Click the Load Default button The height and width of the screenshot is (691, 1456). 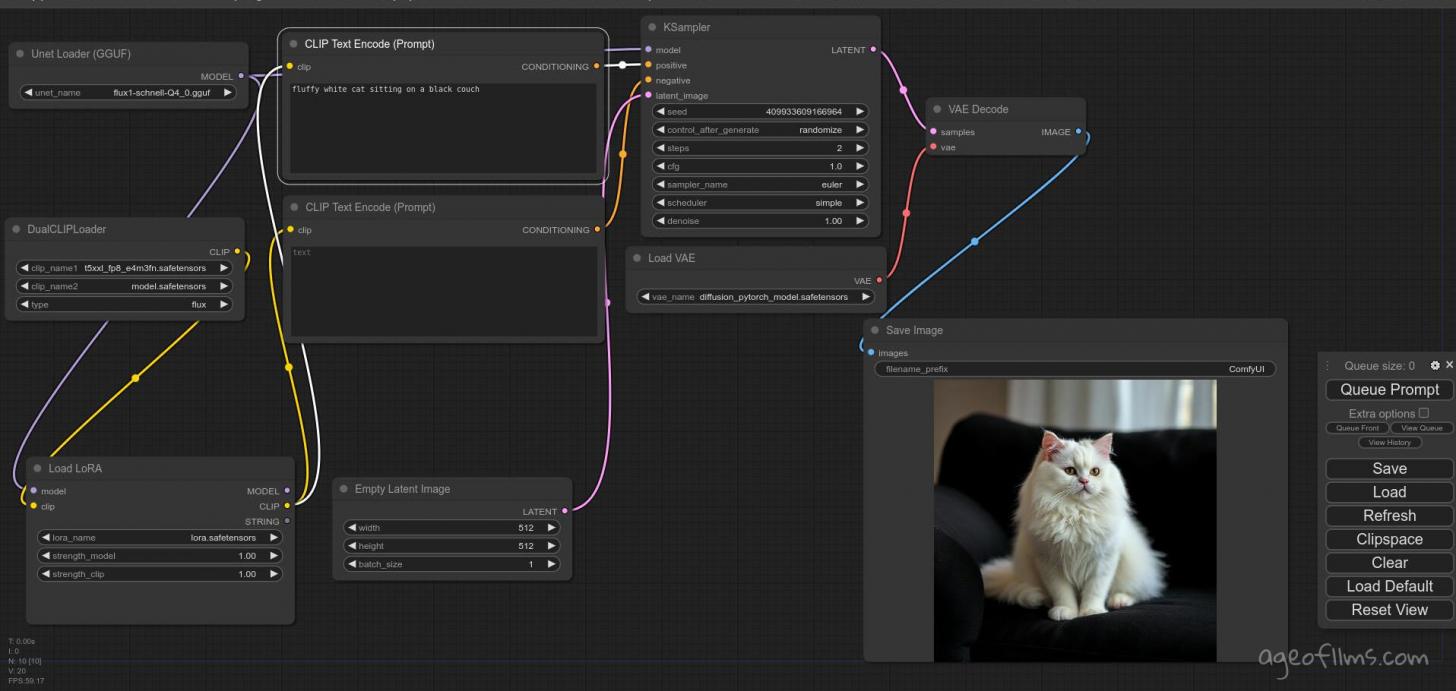pyautogui.click(x=1389, y=586)
